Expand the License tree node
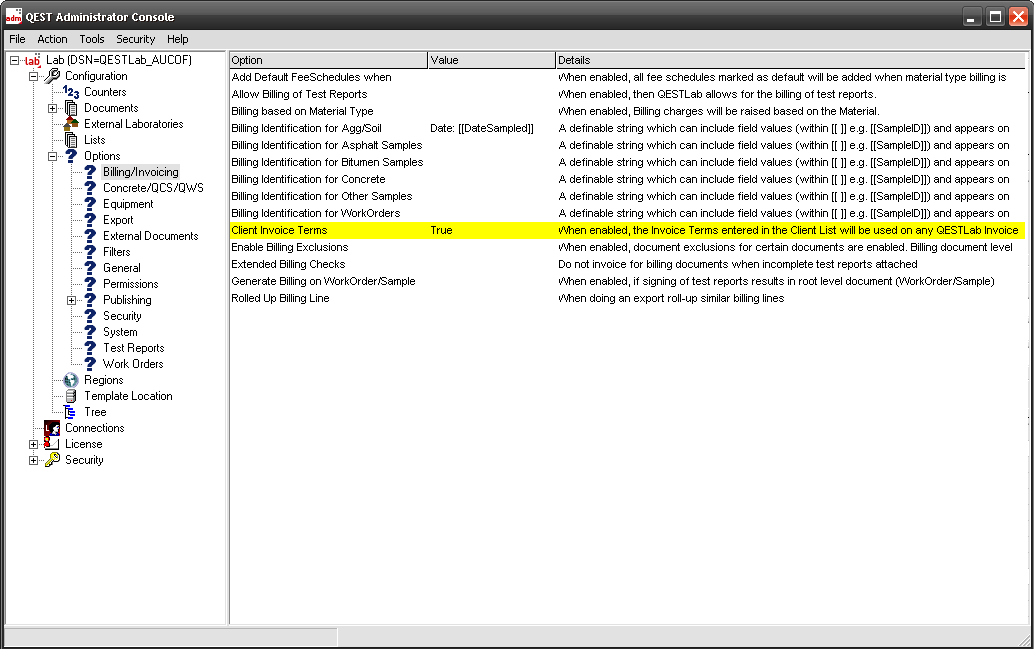 (34, 444)
